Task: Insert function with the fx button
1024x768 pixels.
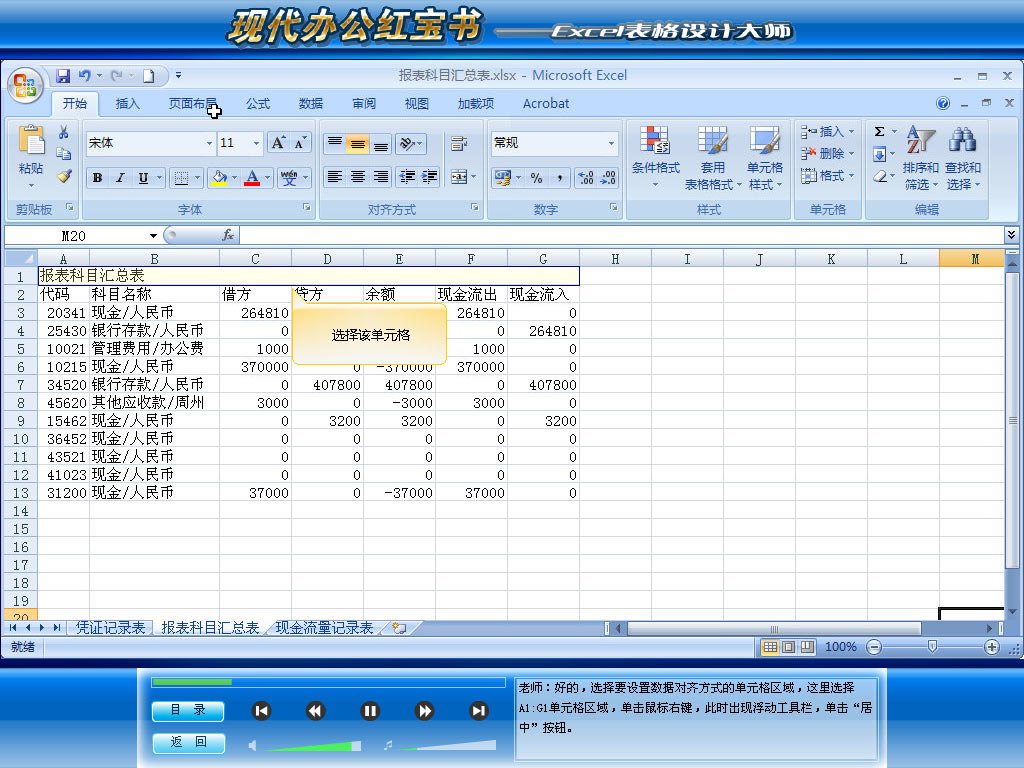Action: [227, 235]
